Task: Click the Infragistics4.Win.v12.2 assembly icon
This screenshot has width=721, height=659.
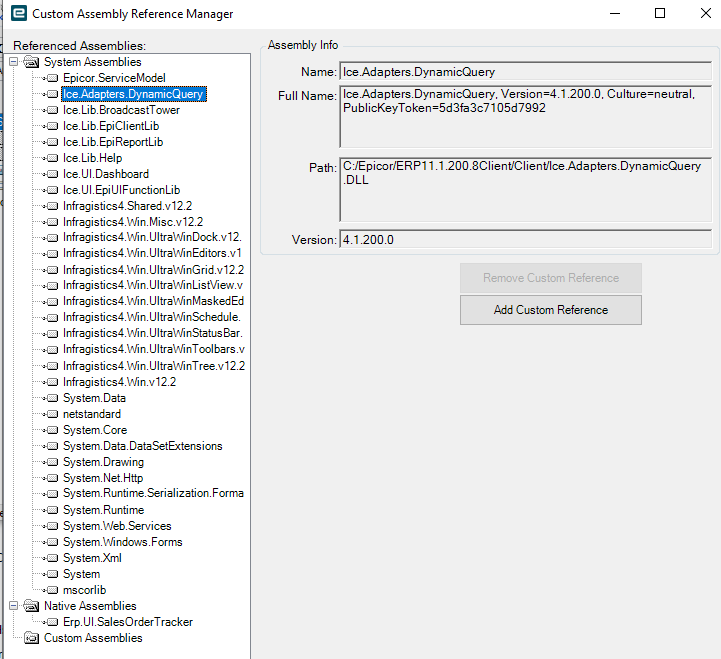Action: pyautogui.click(x=52, y=382)
